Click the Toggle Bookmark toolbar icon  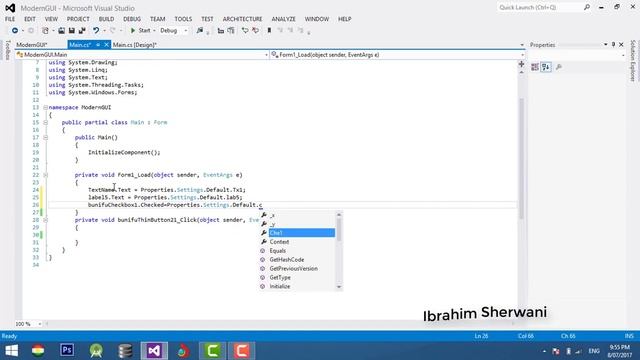269,31
